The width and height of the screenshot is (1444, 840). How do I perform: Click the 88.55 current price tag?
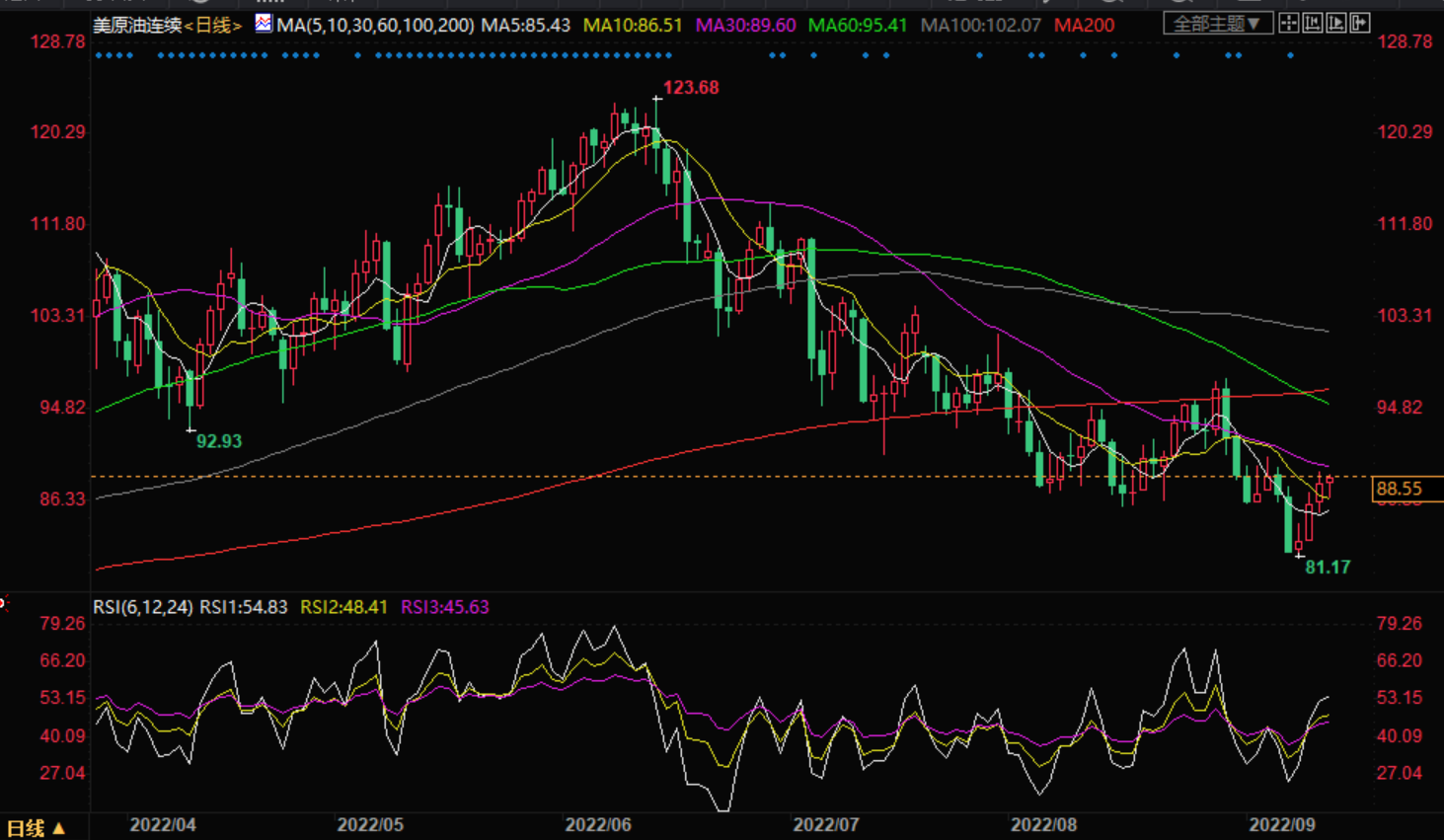click(1399, 489)
